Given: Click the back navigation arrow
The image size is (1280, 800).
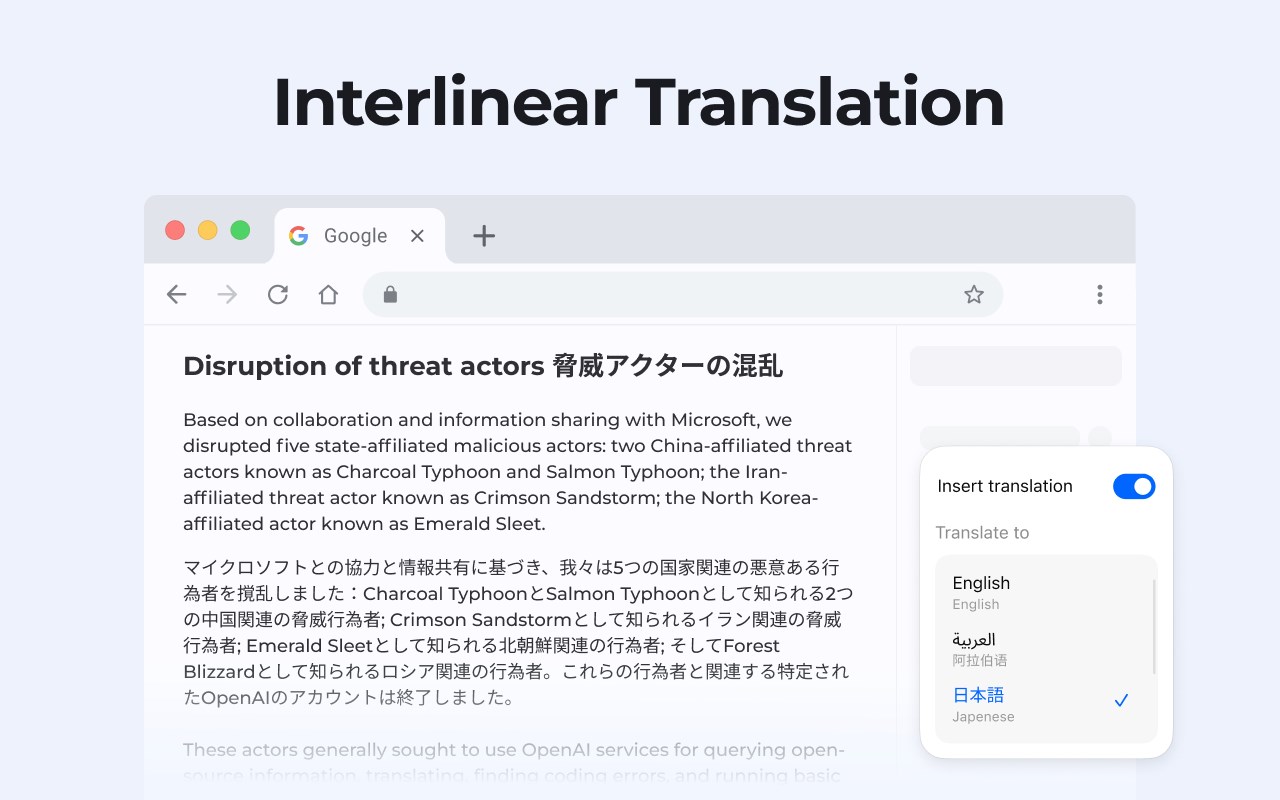Looking at the screenshot, I should (x=176, y=294).
